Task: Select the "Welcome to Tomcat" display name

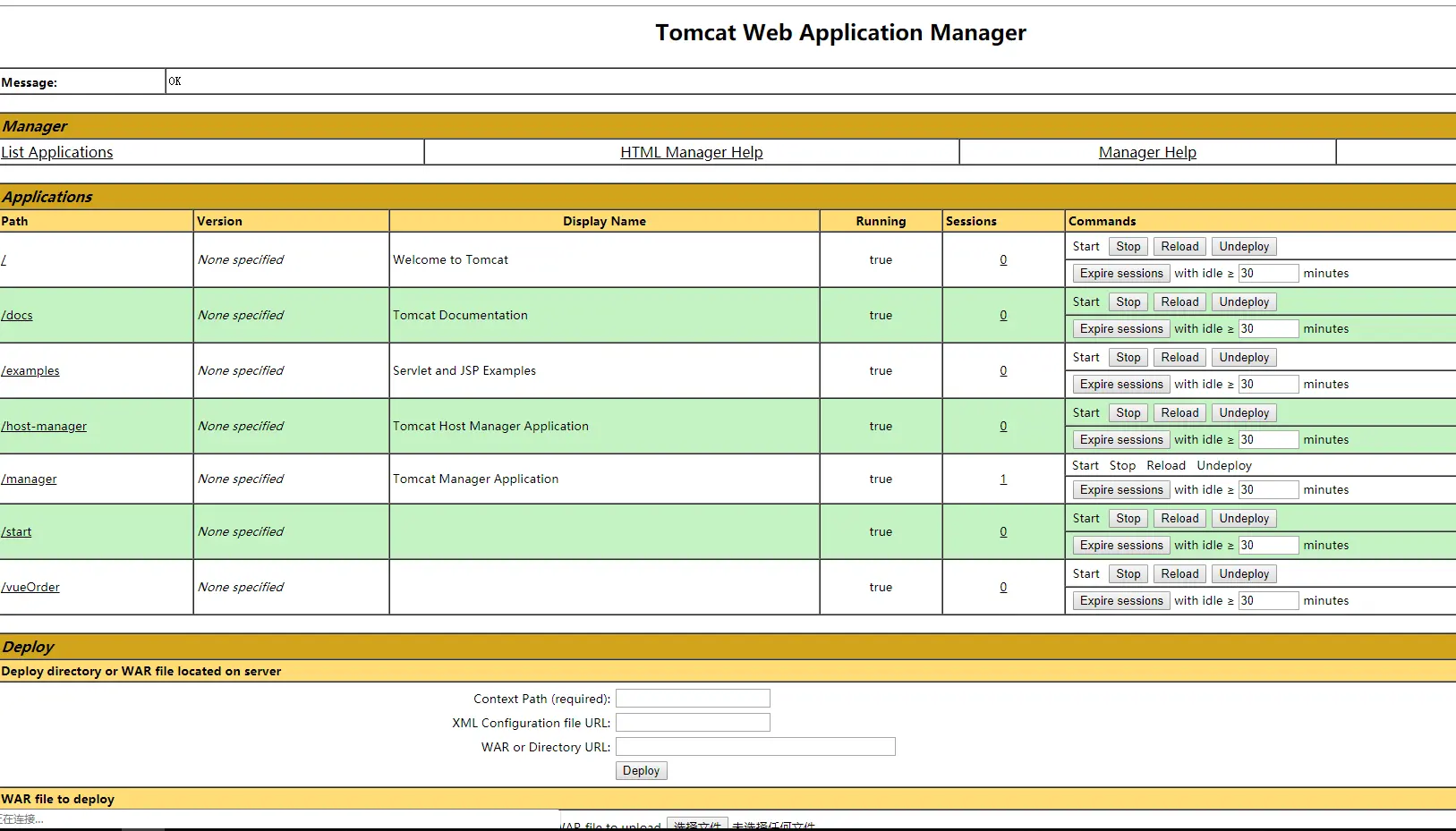Action: pyautogui.click(x=450, y=260)
